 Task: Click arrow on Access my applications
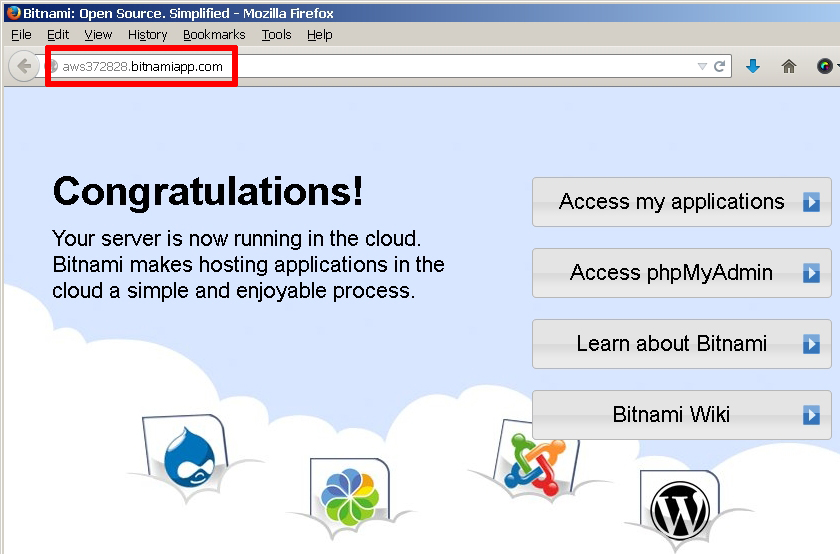pos(811,203)
